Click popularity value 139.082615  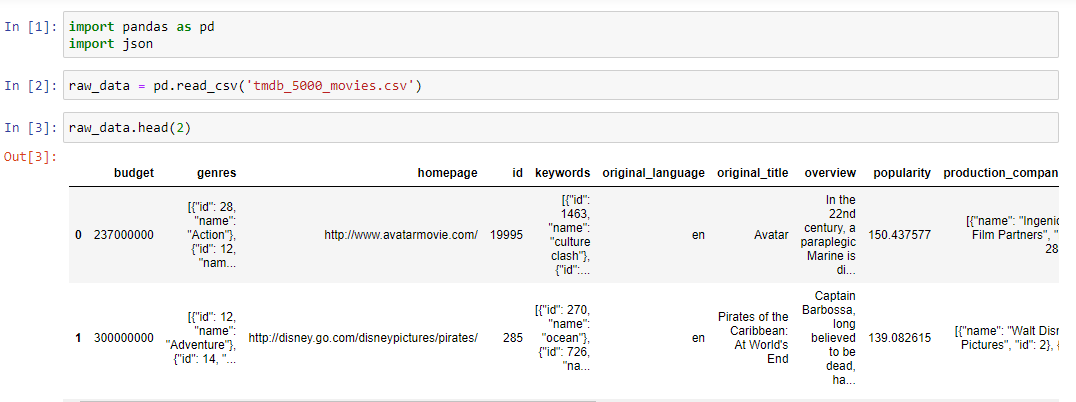(900, 338)
